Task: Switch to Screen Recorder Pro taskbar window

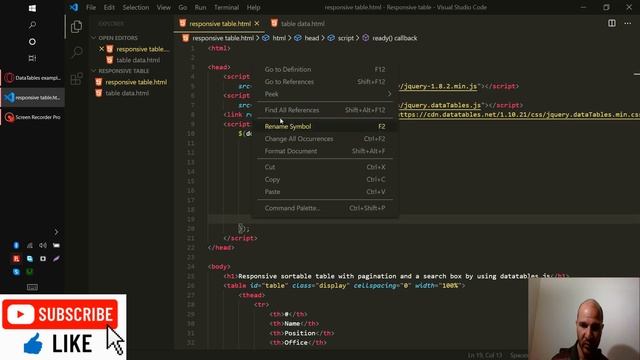Action: (33, 117)
